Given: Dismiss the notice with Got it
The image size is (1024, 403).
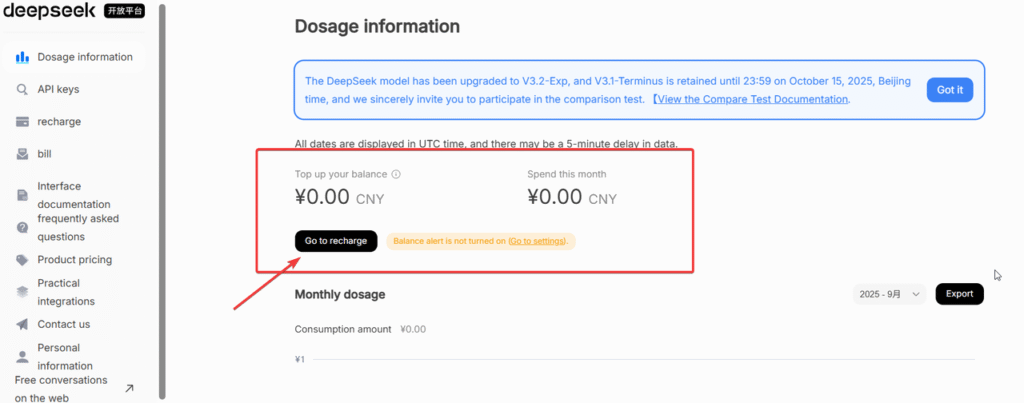Looking at the screenshot, I should click(x=949, y=90).
